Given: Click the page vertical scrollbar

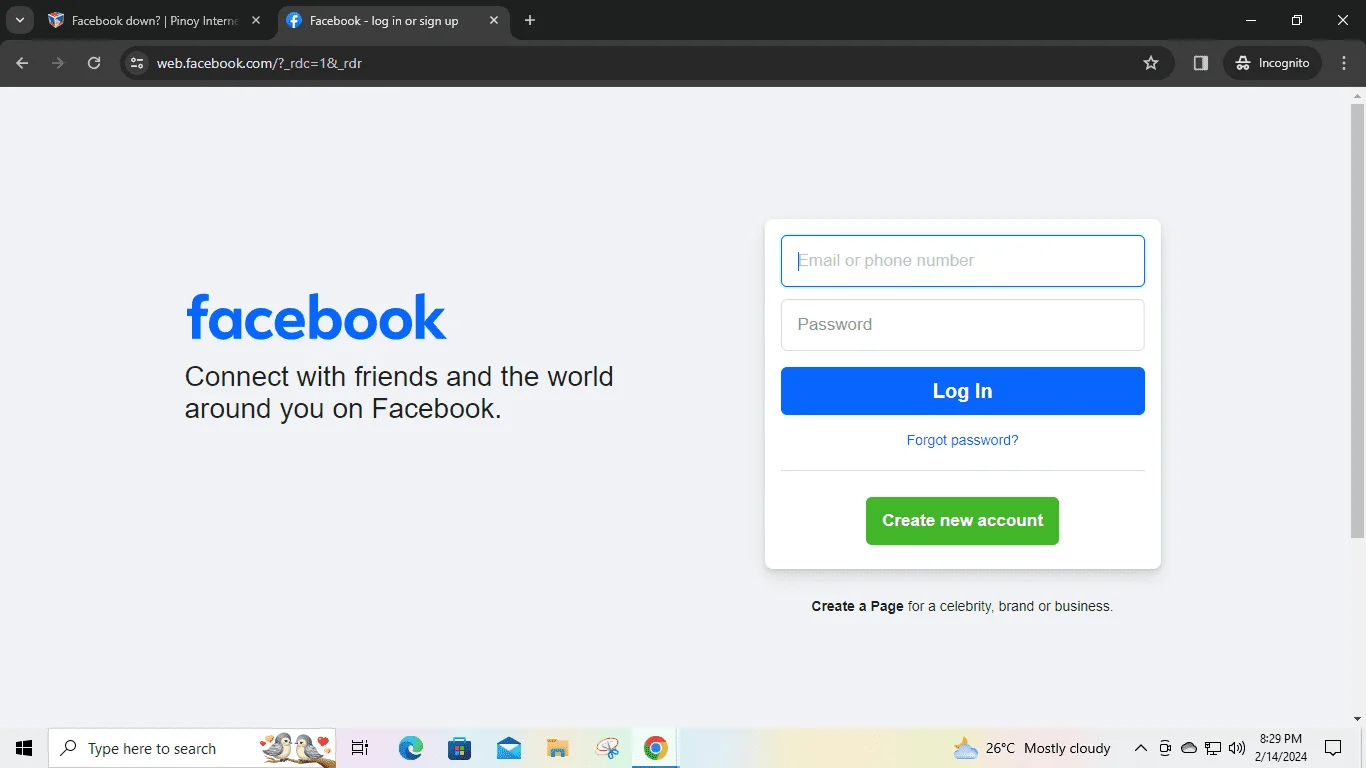Looking at the screenshot, I should (1357, 320).
